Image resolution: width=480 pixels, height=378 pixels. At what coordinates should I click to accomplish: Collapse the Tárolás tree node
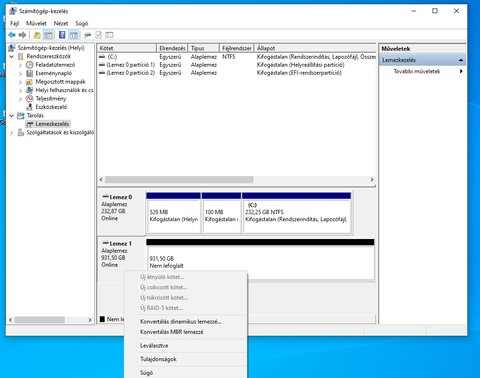click(12, 116)
